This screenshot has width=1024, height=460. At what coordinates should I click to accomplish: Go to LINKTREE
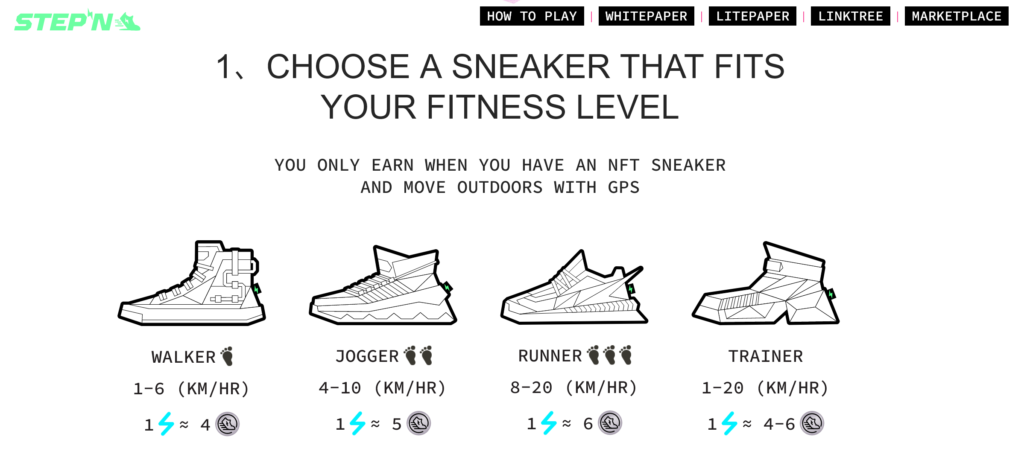pos(850,16)
